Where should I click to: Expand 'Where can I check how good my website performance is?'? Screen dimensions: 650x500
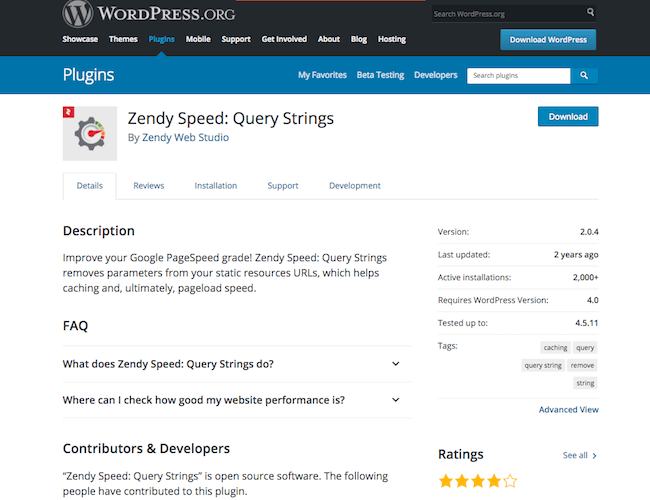coord(237,400)
